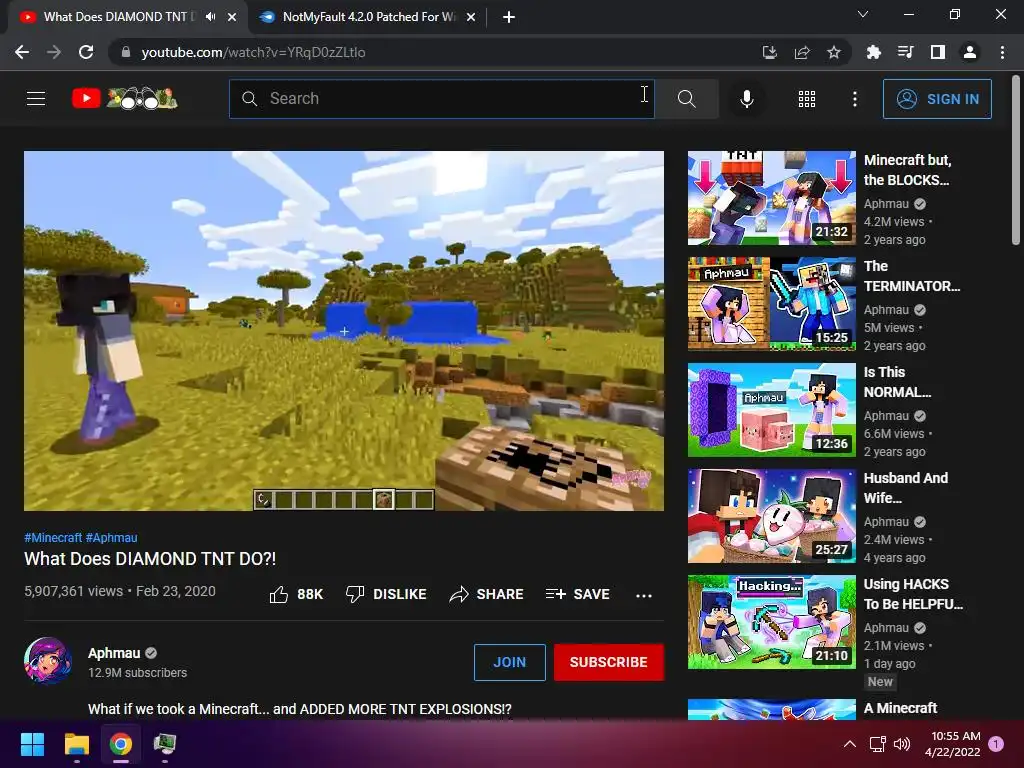The height and width of the screenshot is (768, 1024).
Task: Open Chrome profile avatar icon
Action: (970, 52)
